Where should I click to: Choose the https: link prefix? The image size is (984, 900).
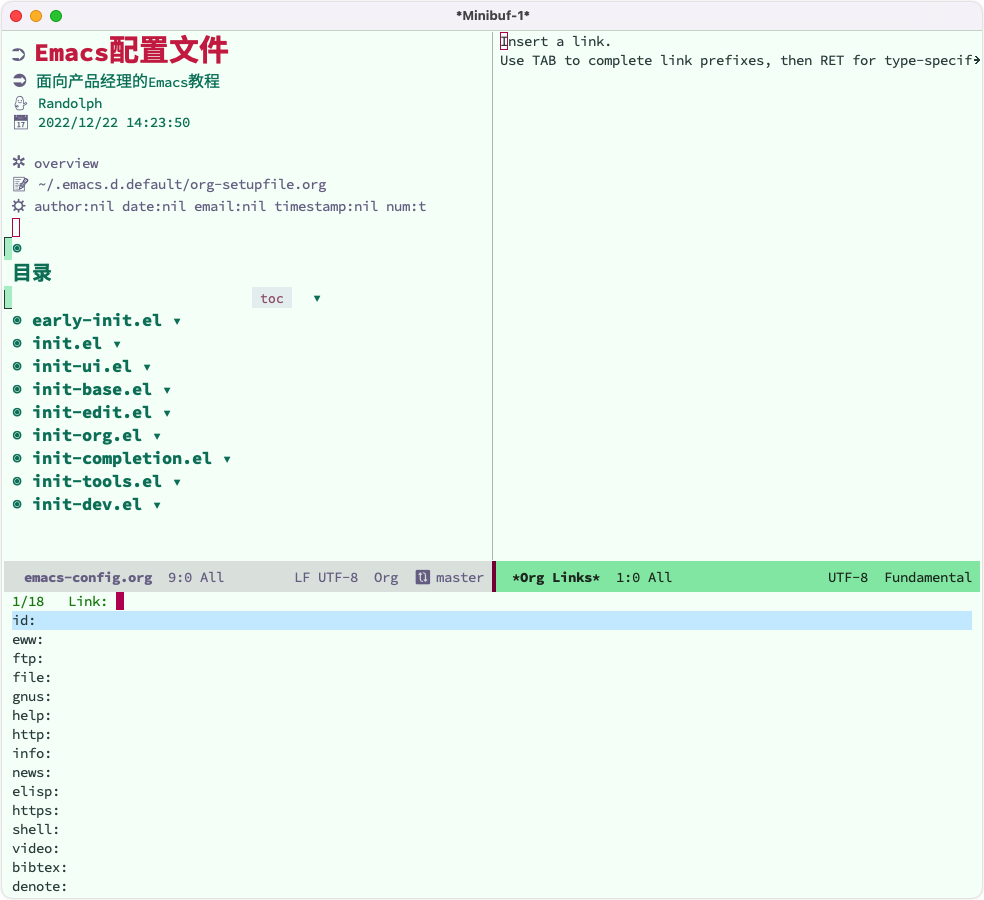click(x=492, y=810)
